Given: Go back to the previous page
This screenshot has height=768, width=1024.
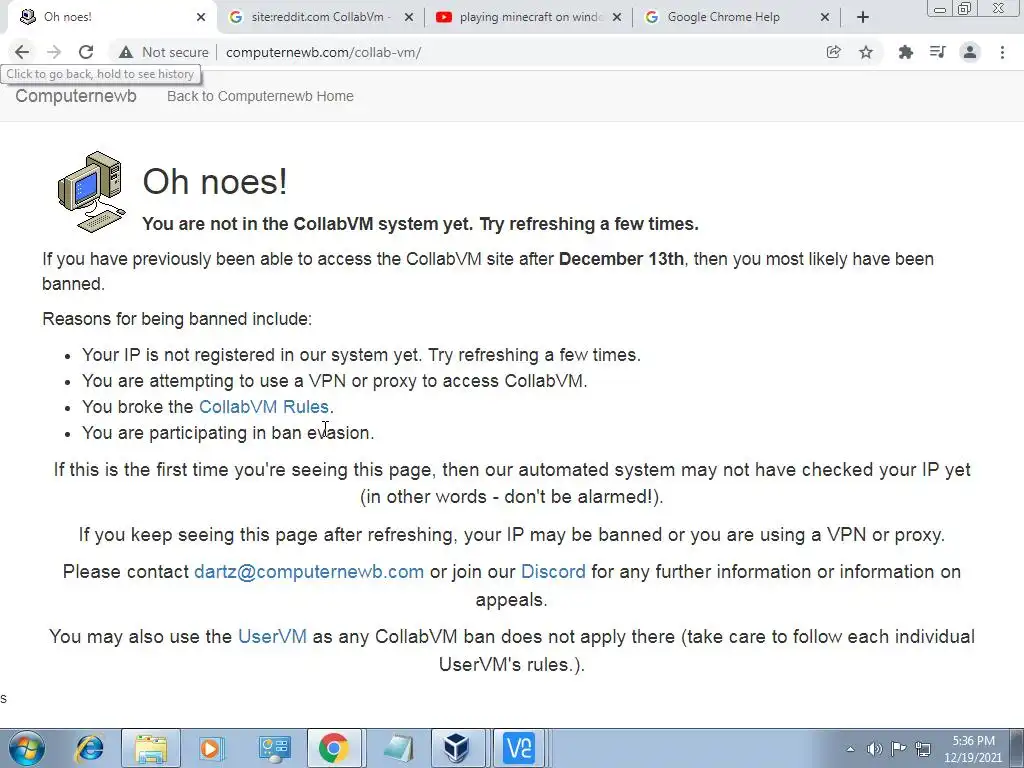Looking at the screenshot, I should (22, 52).
